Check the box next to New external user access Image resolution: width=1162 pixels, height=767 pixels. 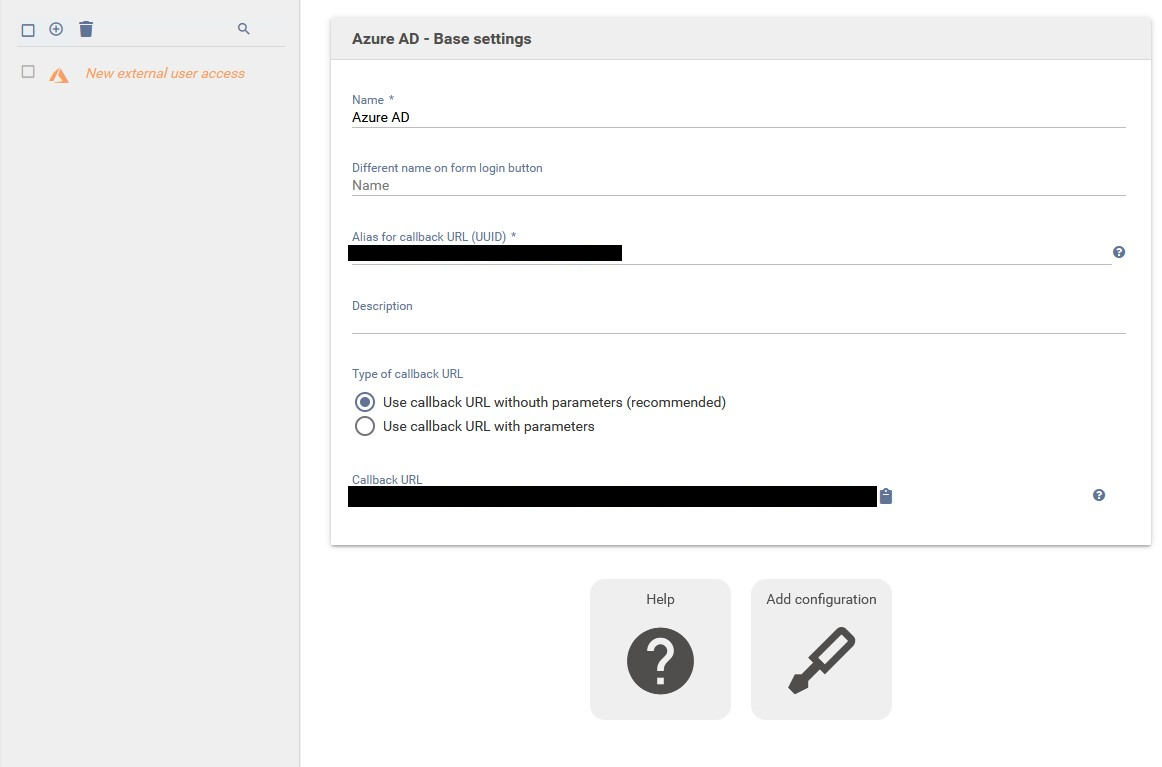tap(28, 72)
